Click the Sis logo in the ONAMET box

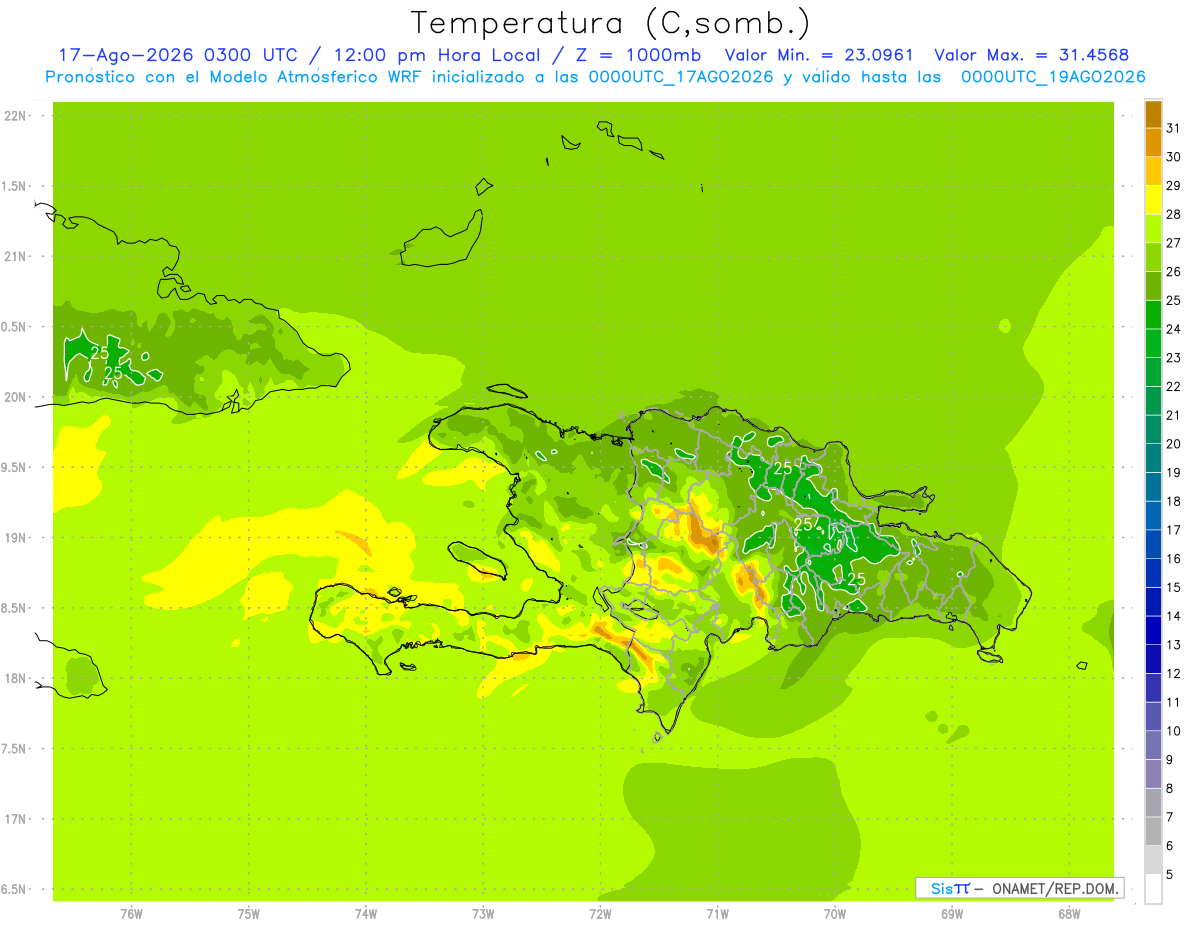pos(950,888)
